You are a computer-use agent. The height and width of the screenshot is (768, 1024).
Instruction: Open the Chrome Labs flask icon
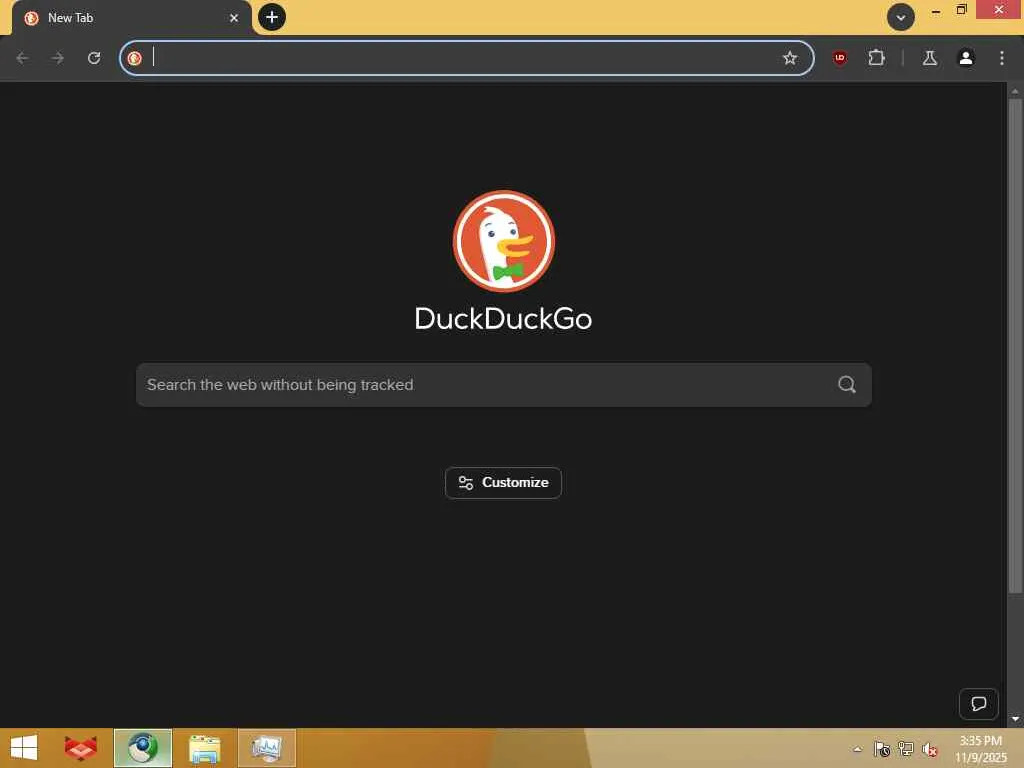[929, 58]
